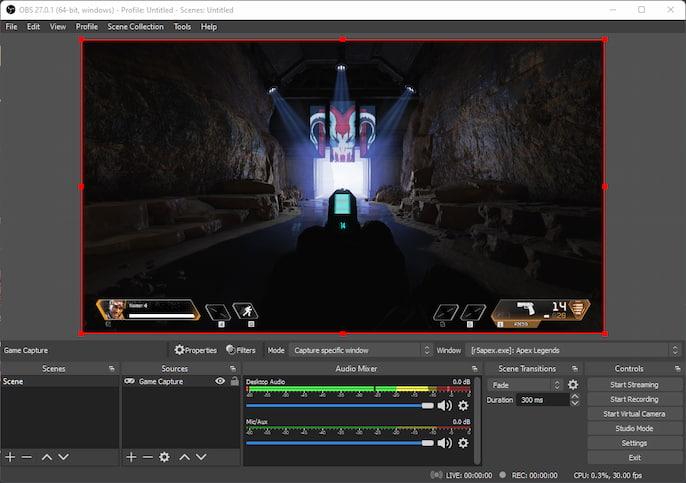Open the capture Mode dropdown
The height and width of the screenshot is (483, 686).
[x=361, y=350]
